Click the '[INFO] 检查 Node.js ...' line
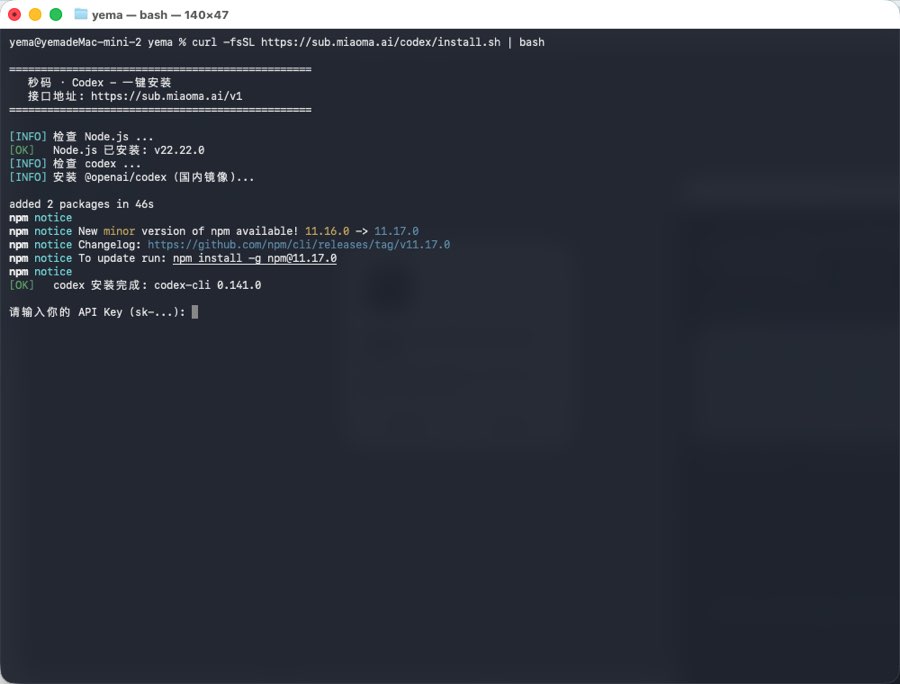 click(82, 136)
